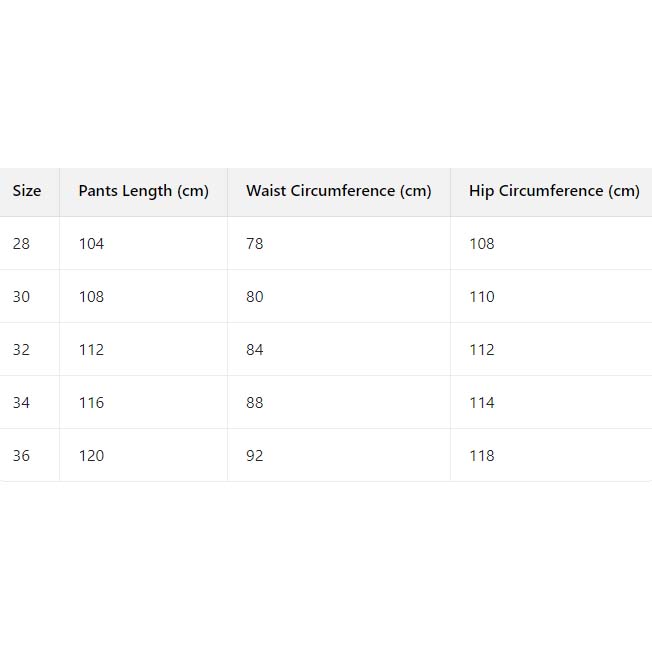Click the Pants Length (cm) column header
The image size is (652, 652).
pos(143,191)
